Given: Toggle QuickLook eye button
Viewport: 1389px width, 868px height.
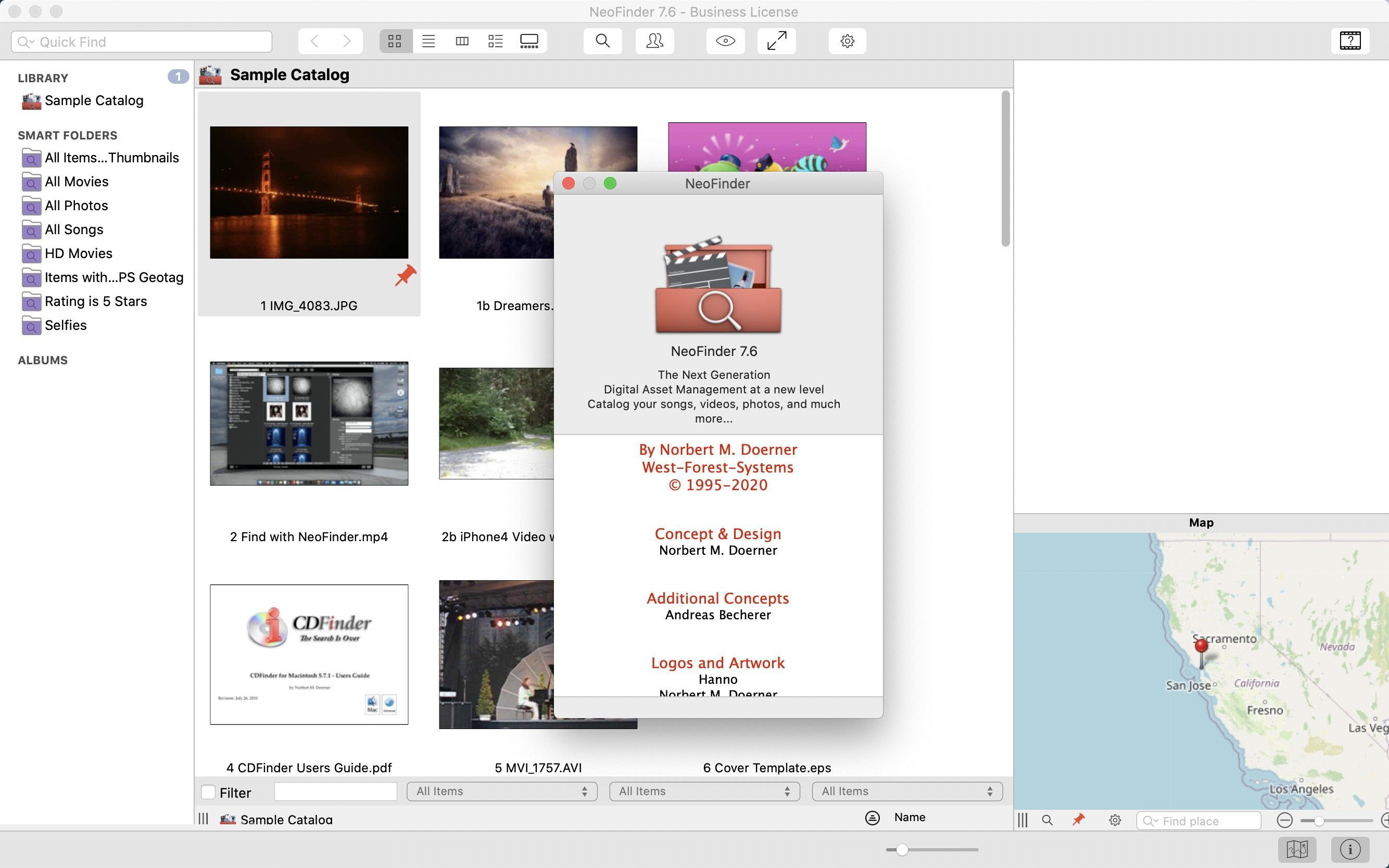Looking at the screenshot, I should pos(725,41).
